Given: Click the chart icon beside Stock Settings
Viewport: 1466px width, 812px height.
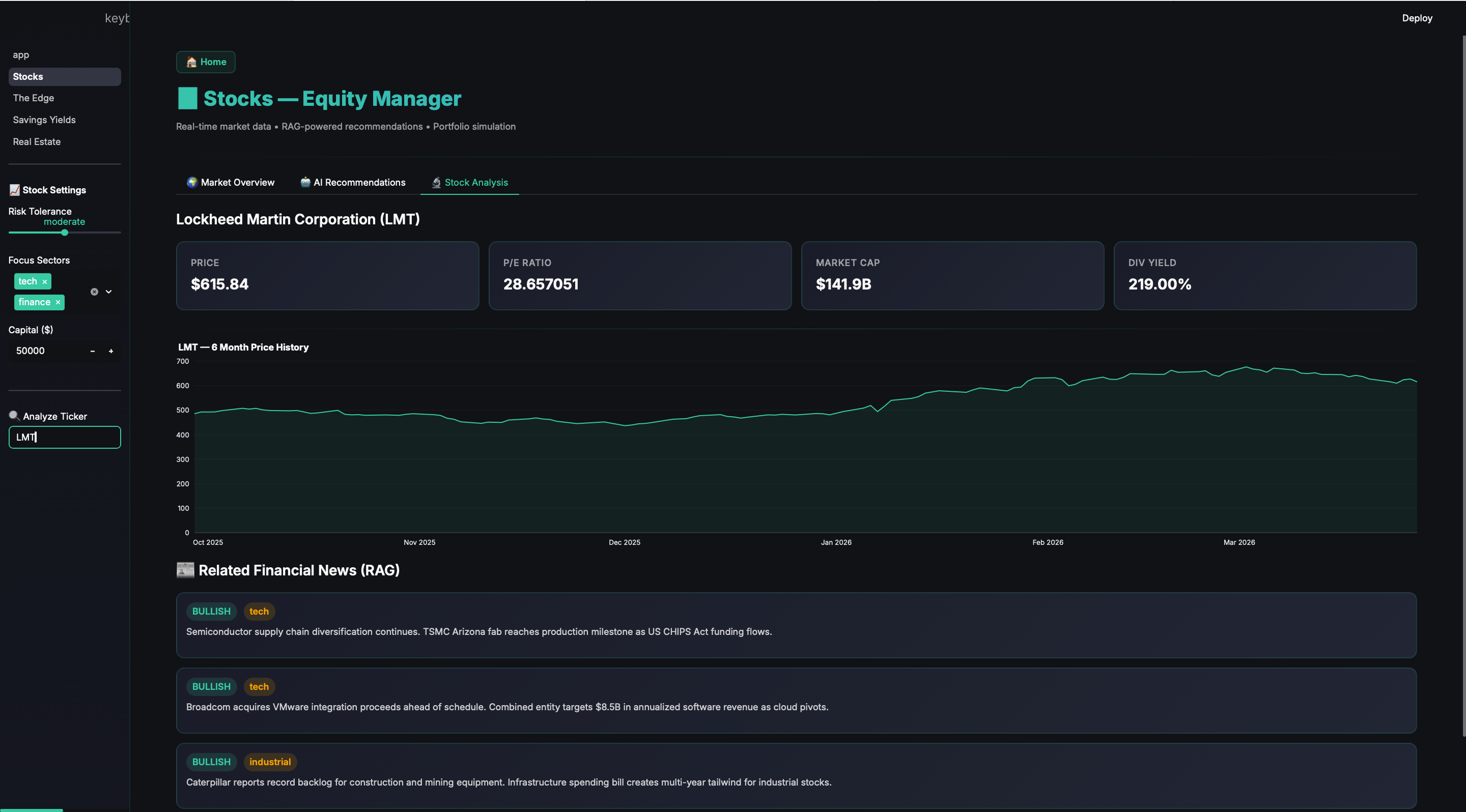Looking at the screenshot, I should (14, 190).
